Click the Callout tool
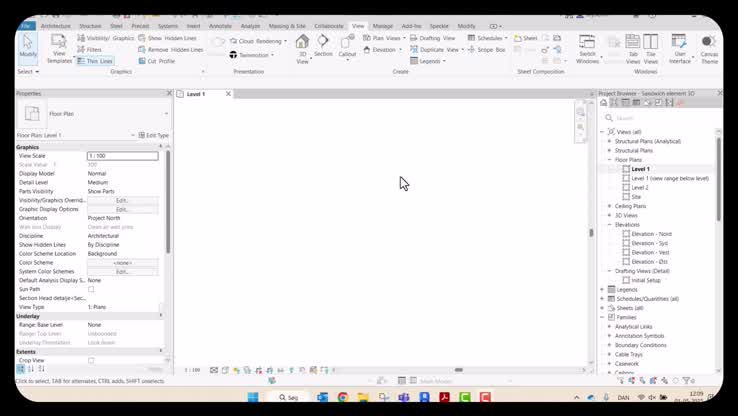The height and width of the screenshot is (416, 738). [x=347, y=47]
